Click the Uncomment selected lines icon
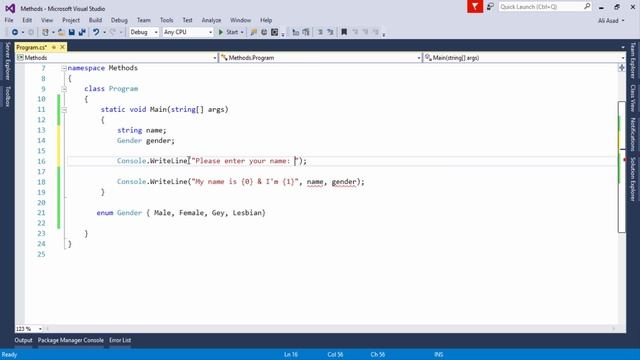This screenshot has width=640, height=360. click(330, 32)
